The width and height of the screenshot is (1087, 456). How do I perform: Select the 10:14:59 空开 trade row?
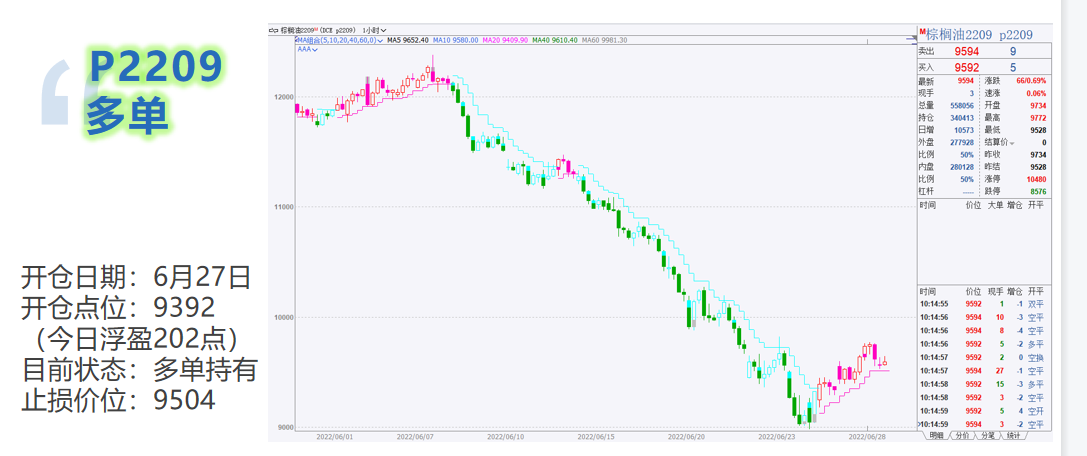pos(984,411)
